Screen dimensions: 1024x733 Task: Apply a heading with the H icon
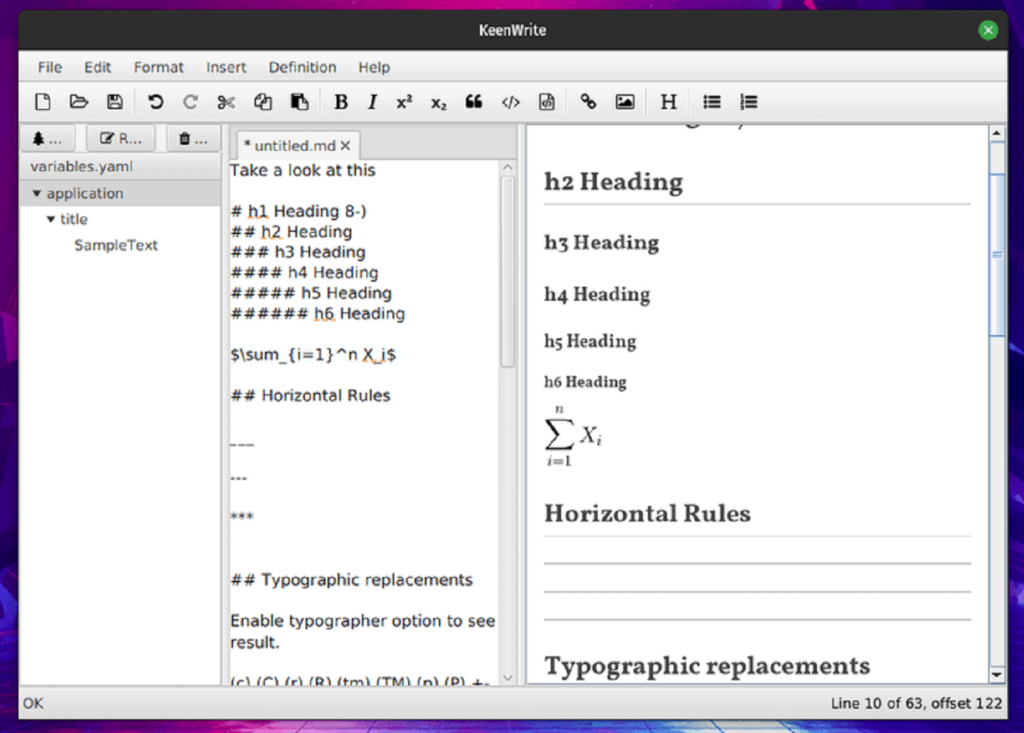[668, 101]
